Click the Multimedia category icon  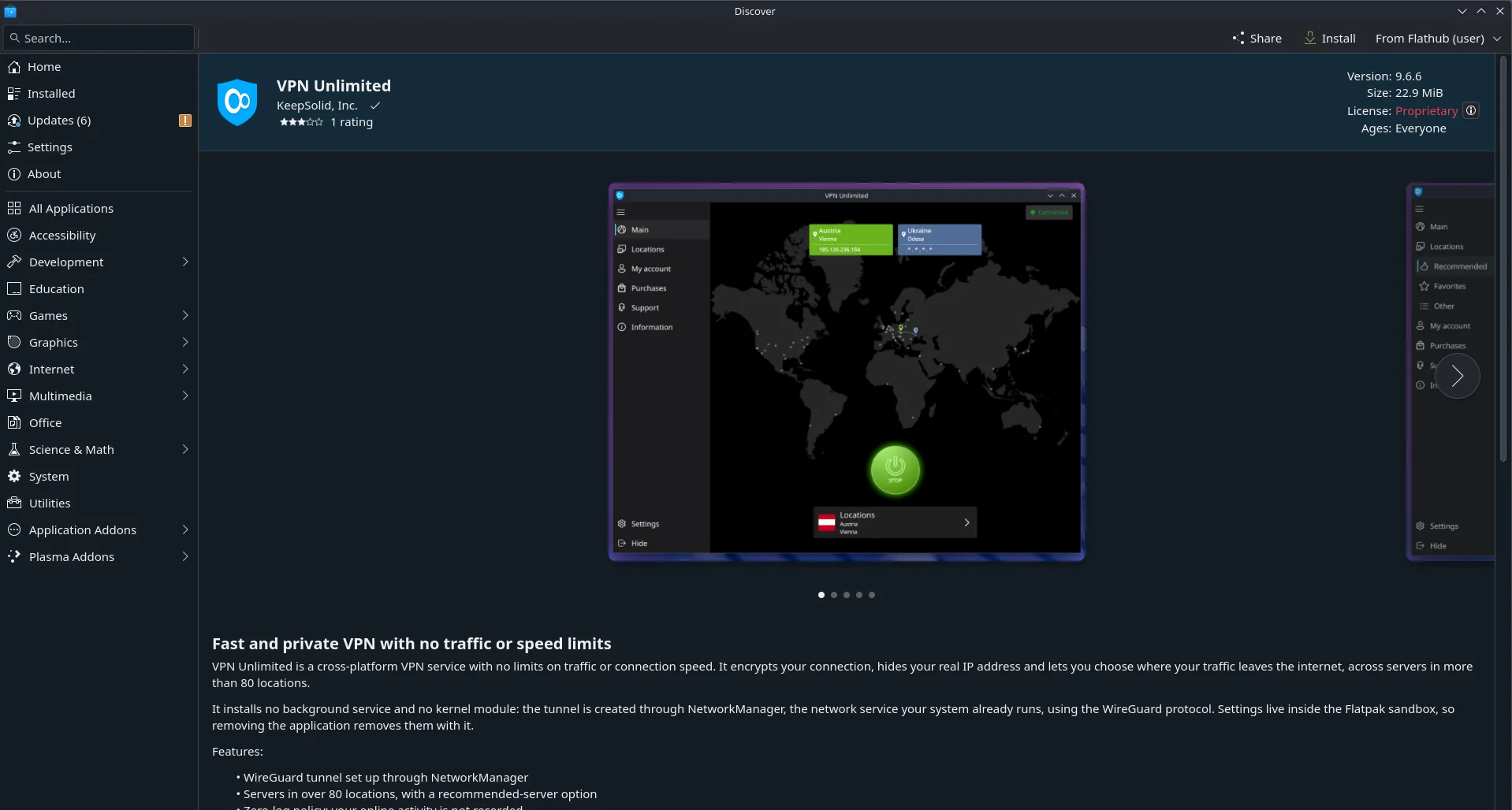point(14,396)
